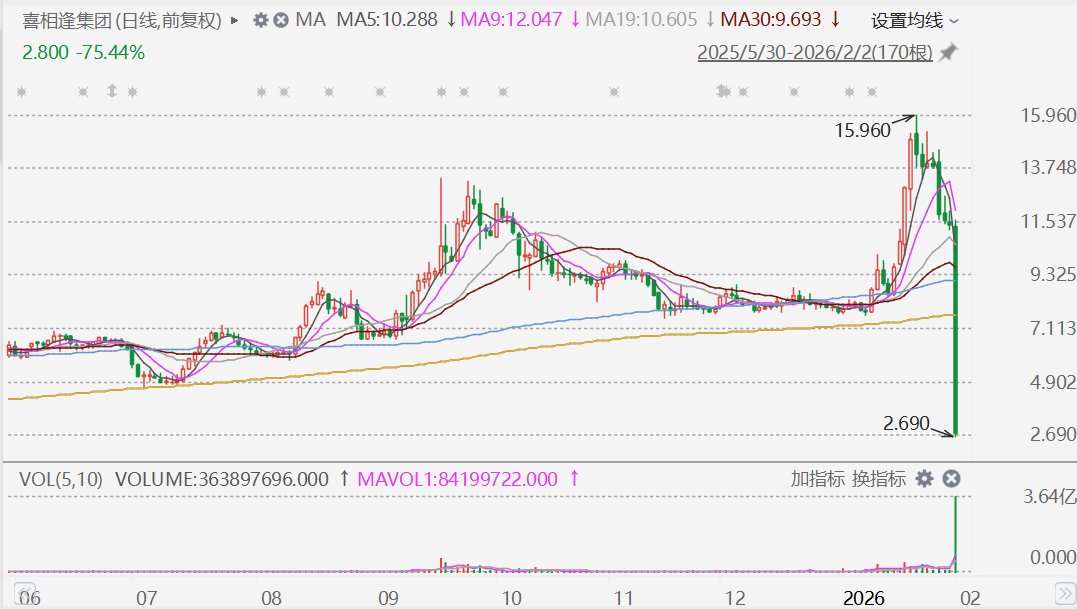
Task: Click 换指标 to switch indicator
Action: [x=879, y=478]
